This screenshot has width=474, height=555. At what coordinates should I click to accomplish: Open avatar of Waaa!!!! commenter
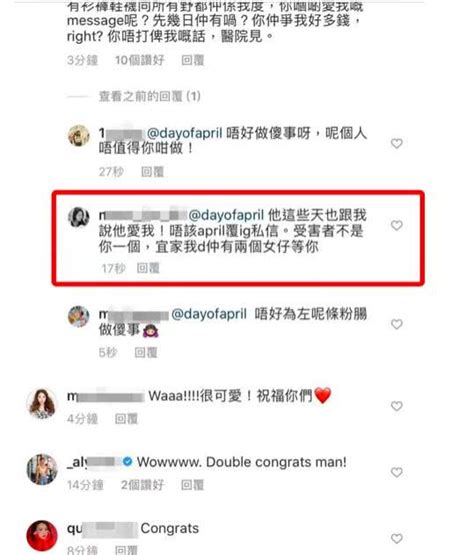42,404
